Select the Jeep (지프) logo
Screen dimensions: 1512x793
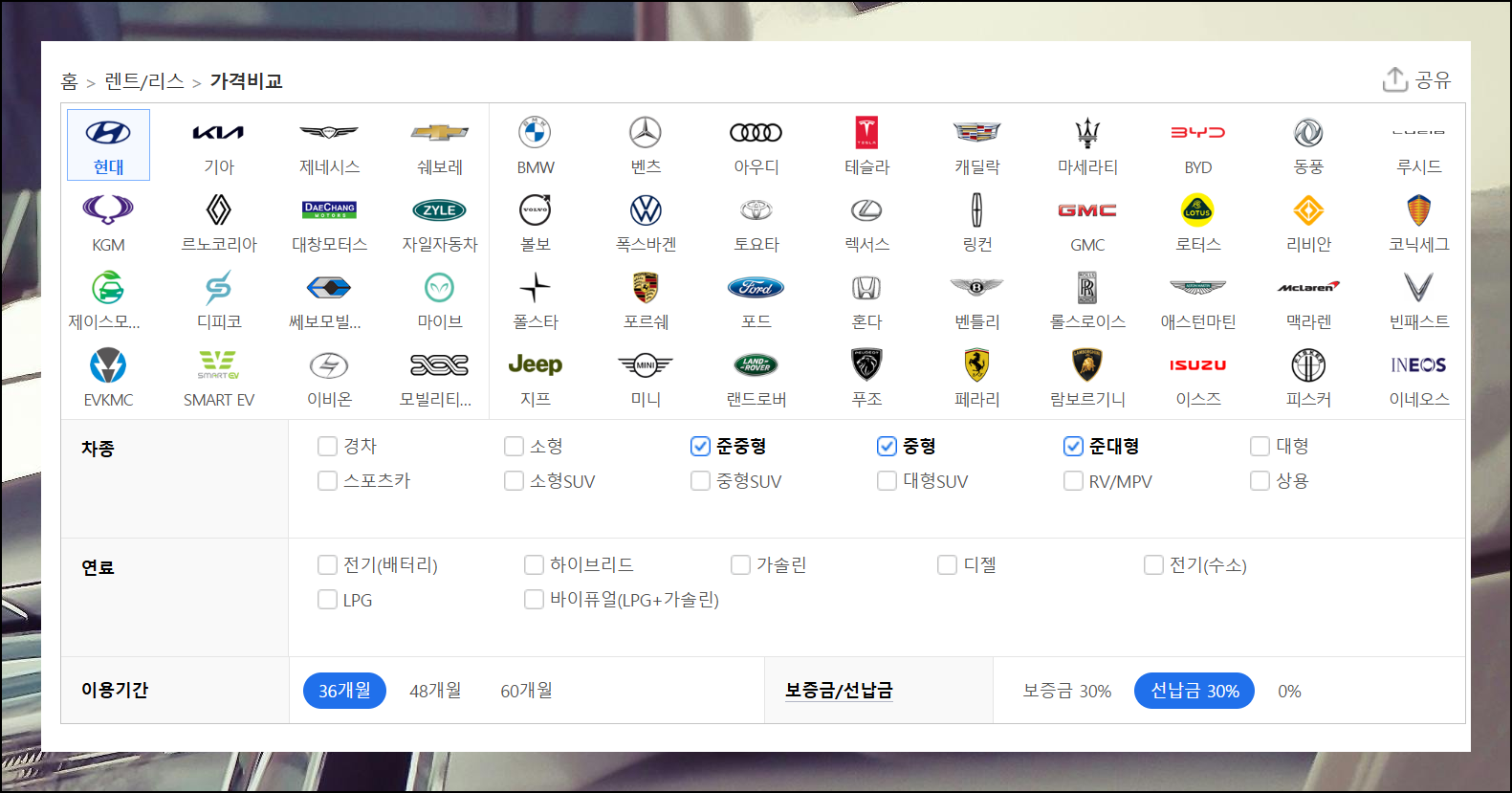tap(535, 364)
